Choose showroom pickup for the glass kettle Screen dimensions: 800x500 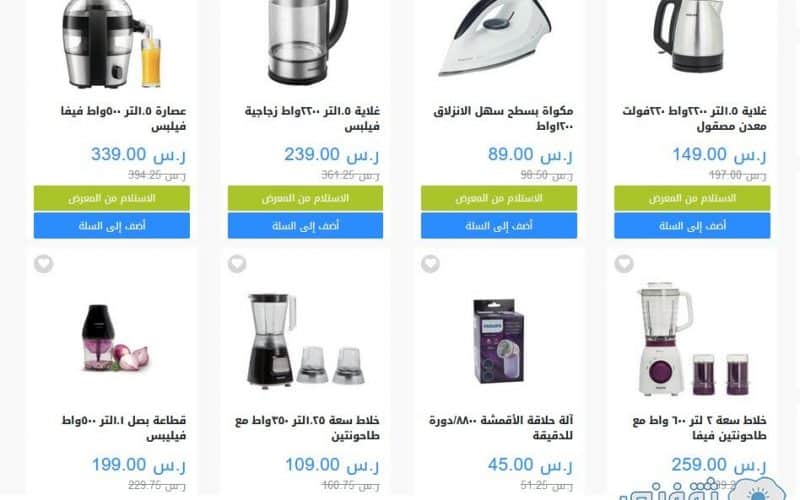click(x=305, y=198)
